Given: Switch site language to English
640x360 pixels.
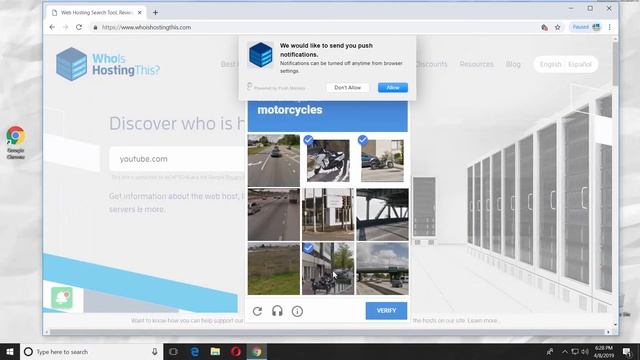Looking at the screenshot, I should click(x=550, y=64).
